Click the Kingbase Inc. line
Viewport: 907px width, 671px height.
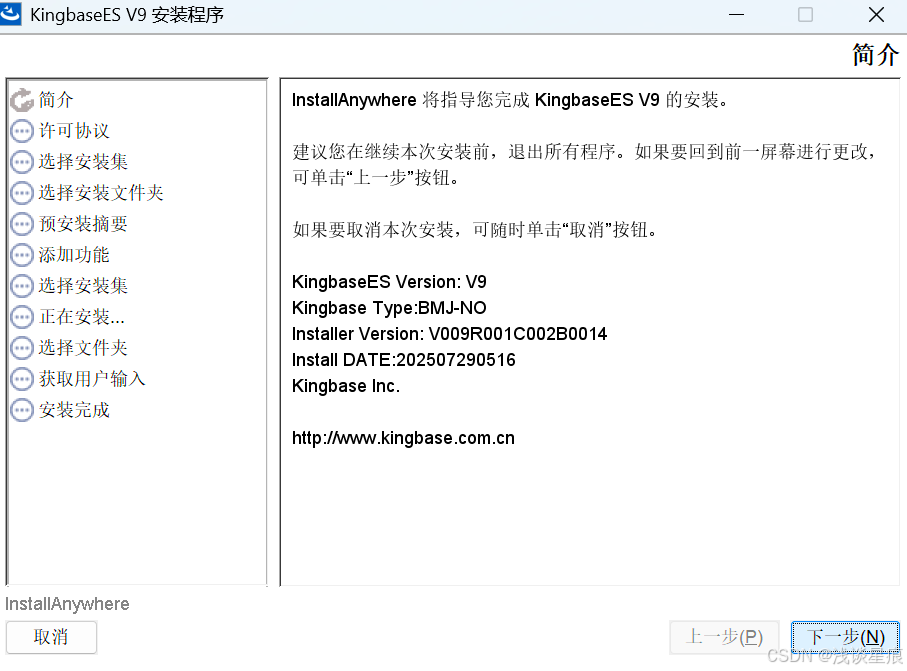coord(346,386)
